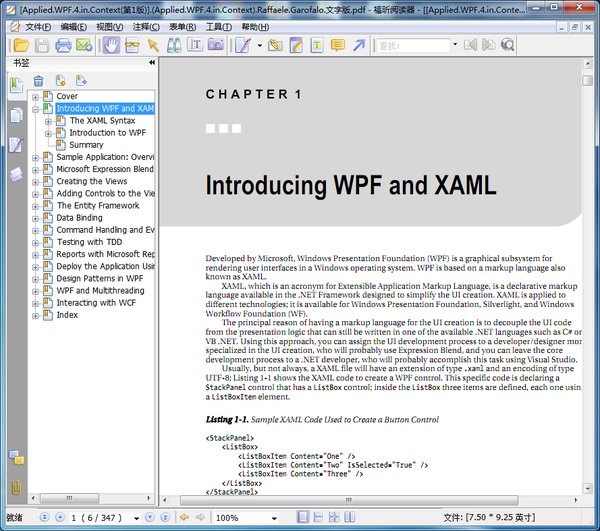The height and width of the screenshot is (531, 600).
Task: Select the Hand tool
Action: [x=111, y=46]
